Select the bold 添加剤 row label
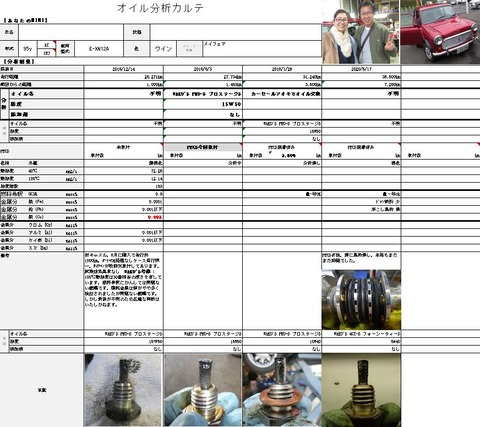The image size is (480, 427). 19,114
